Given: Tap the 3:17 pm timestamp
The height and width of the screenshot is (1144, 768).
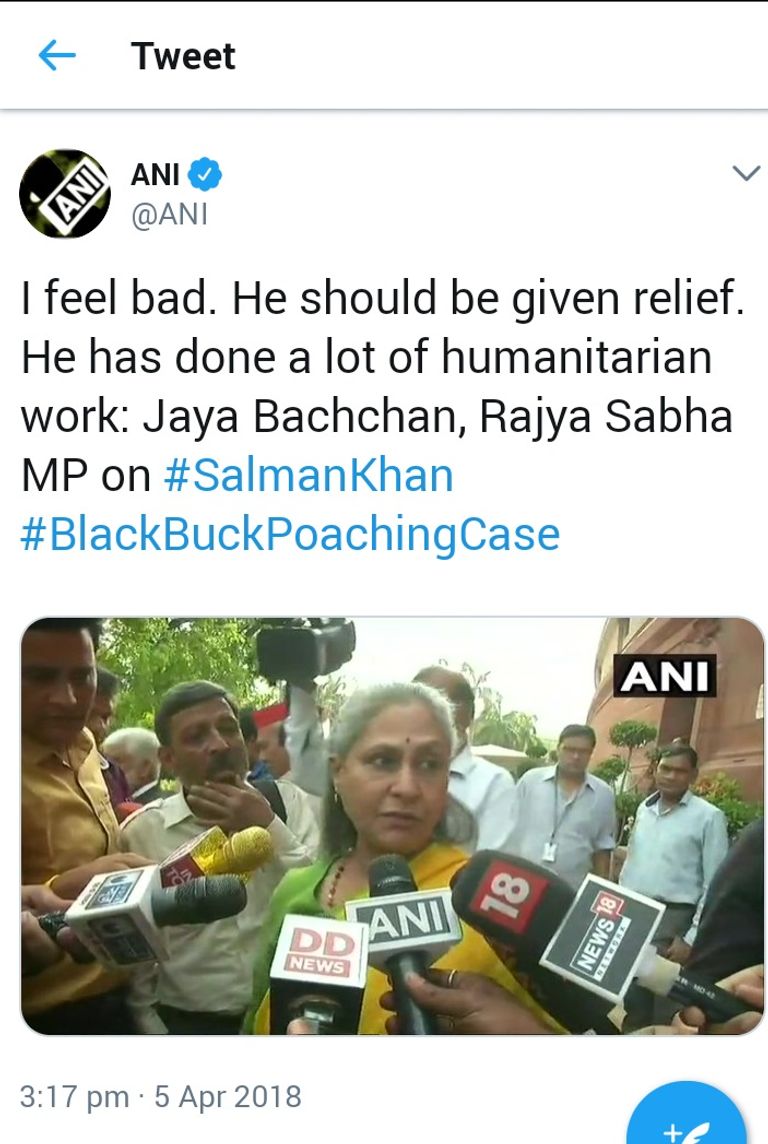Looking at the screenshot, I should point(74,1097).
